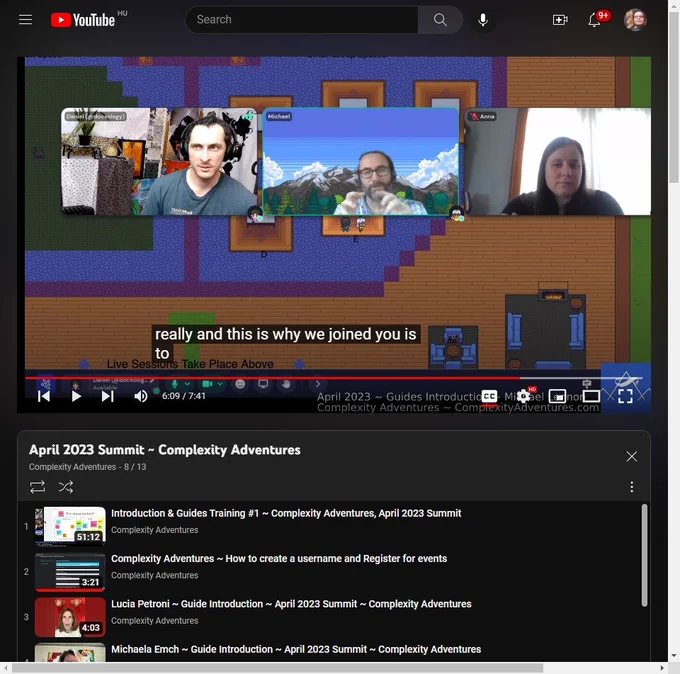Open the player settings gear
Viewport: 680px width, 674px height.
[x=523, y=396]
